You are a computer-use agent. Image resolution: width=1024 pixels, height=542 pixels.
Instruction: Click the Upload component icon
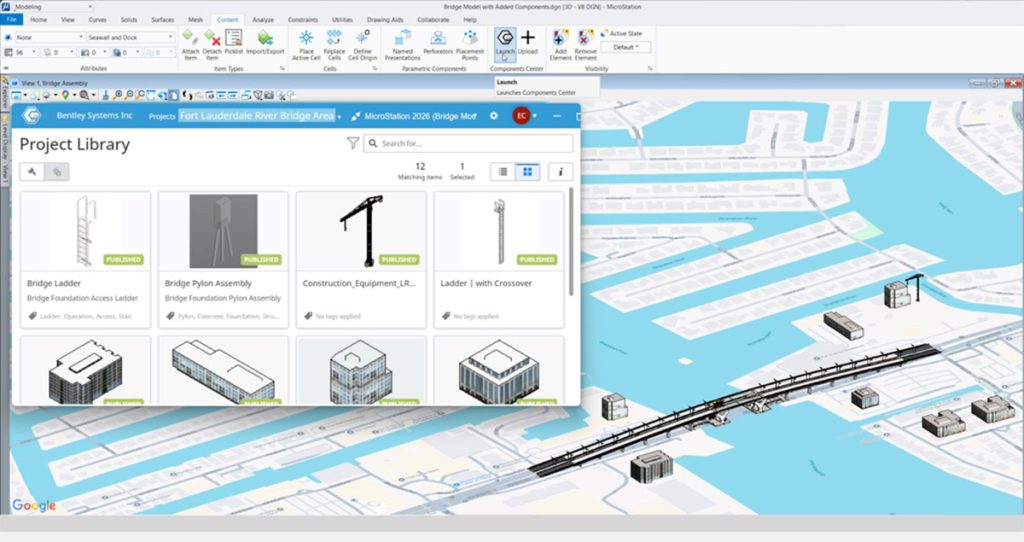pyautogui.click(x=528, y=38)
